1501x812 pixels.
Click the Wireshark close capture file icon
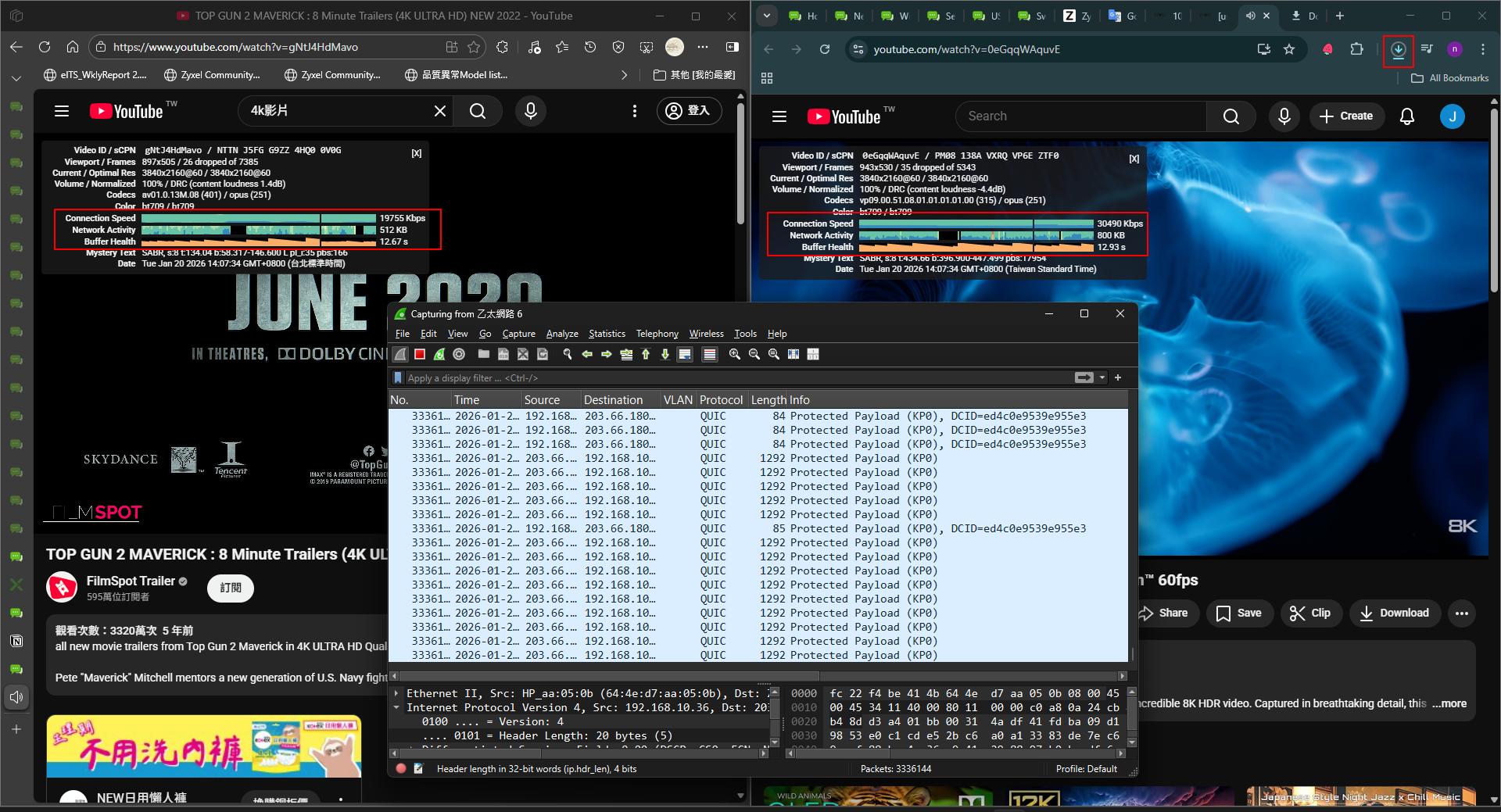(523, 354)
